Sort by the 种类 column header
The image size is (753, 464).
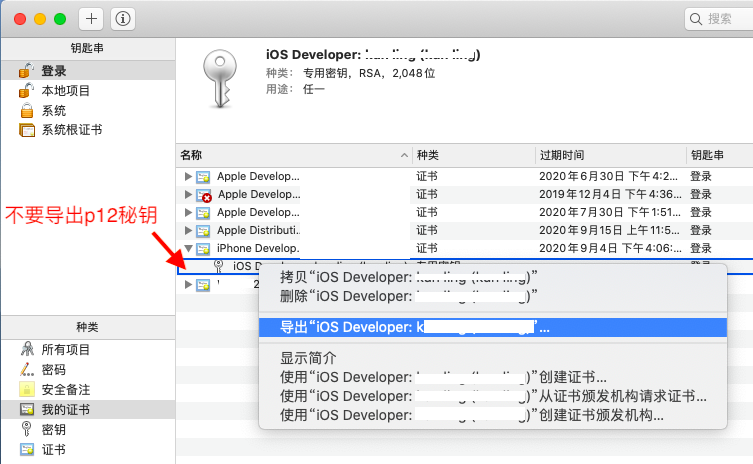pos(474,155)
